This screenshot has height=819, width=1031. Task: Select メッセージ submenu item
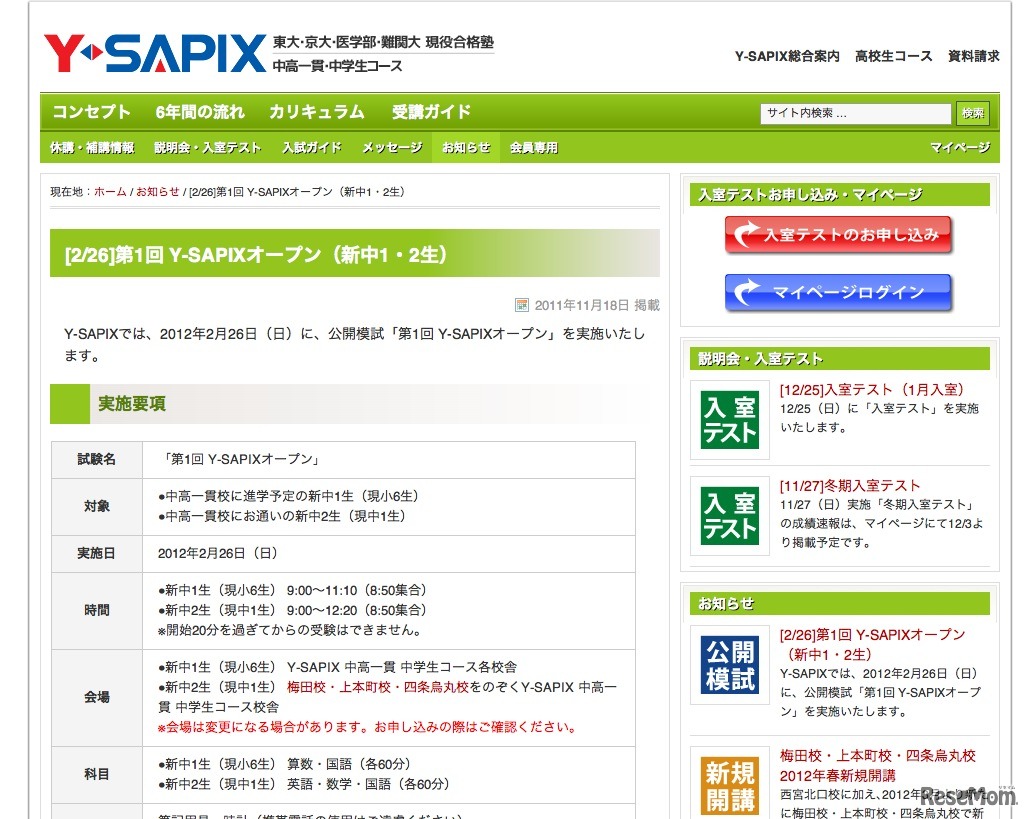393,148
